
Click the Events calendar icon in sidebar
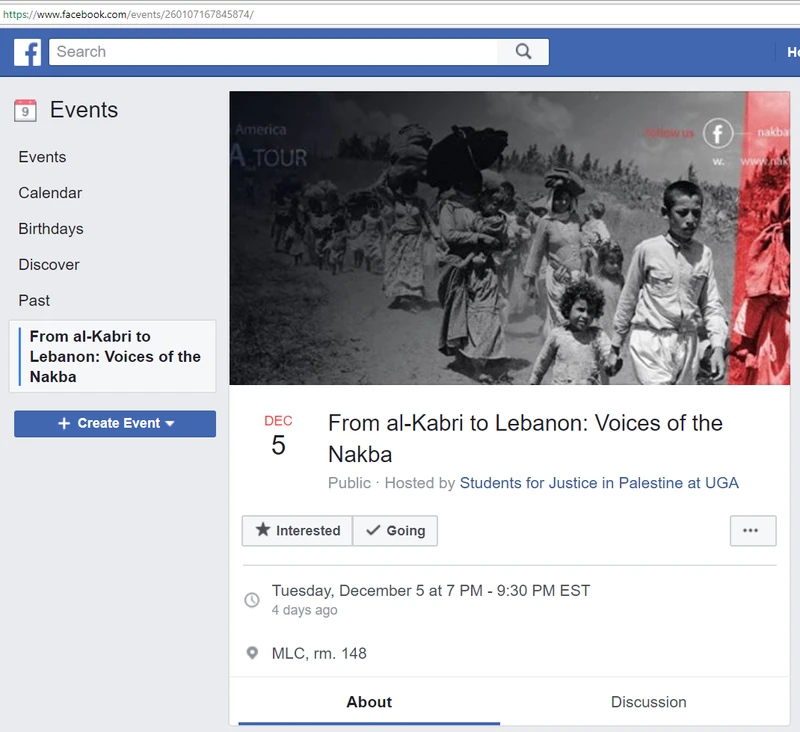(x=25, y=110)
